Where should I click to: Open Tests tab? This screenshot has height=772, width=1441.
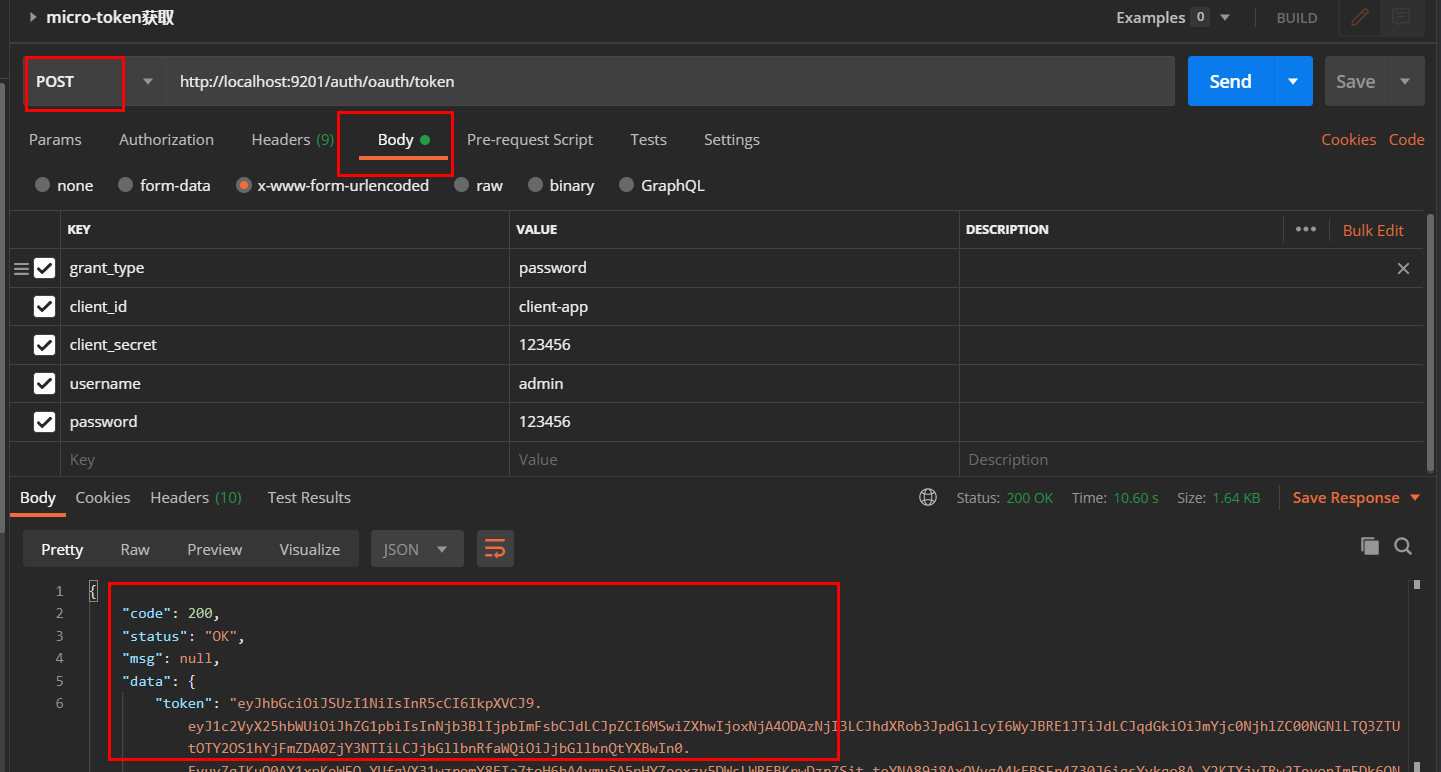click(x=648, y=140)
